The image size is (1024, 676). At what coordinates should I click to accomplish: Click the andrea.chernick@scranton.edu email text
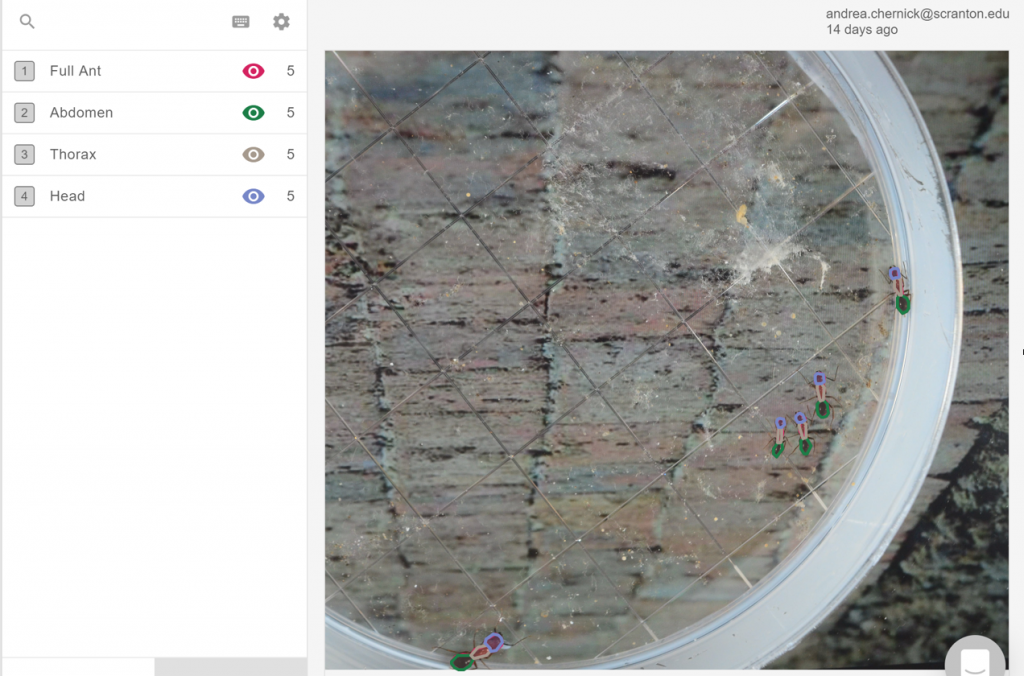pyautogui.click(x=917, y=13)
